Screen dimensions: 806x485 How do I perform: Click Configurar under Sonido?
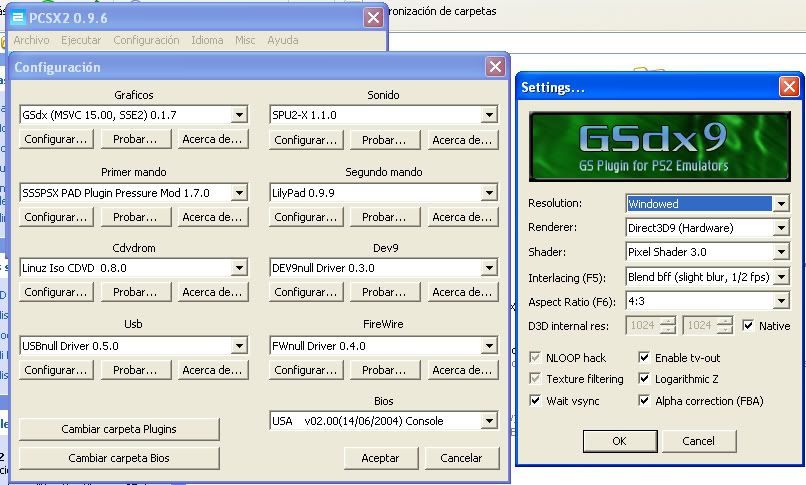click(x=306, y=140)
